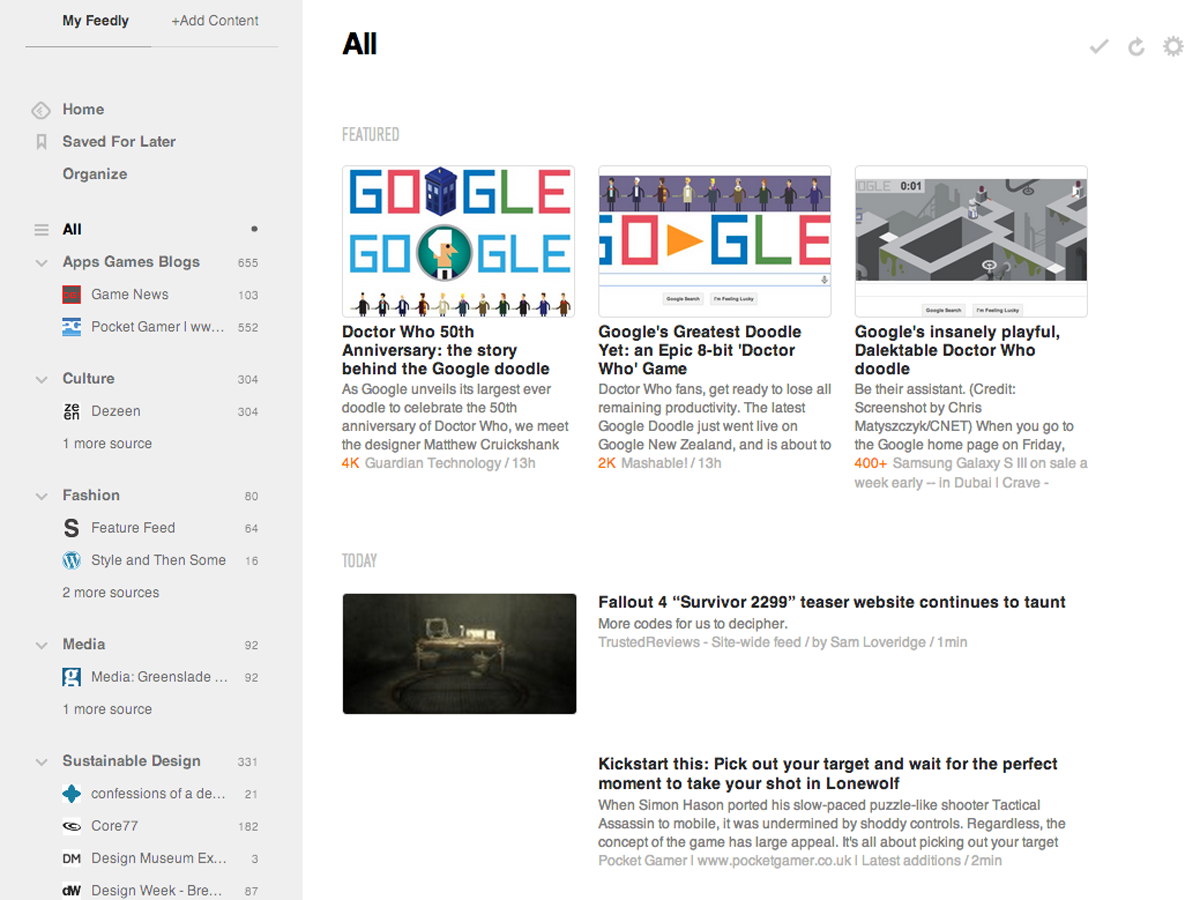Open settings gear icon
This screenshot has width=1200, height=900.
point(1173,46)
